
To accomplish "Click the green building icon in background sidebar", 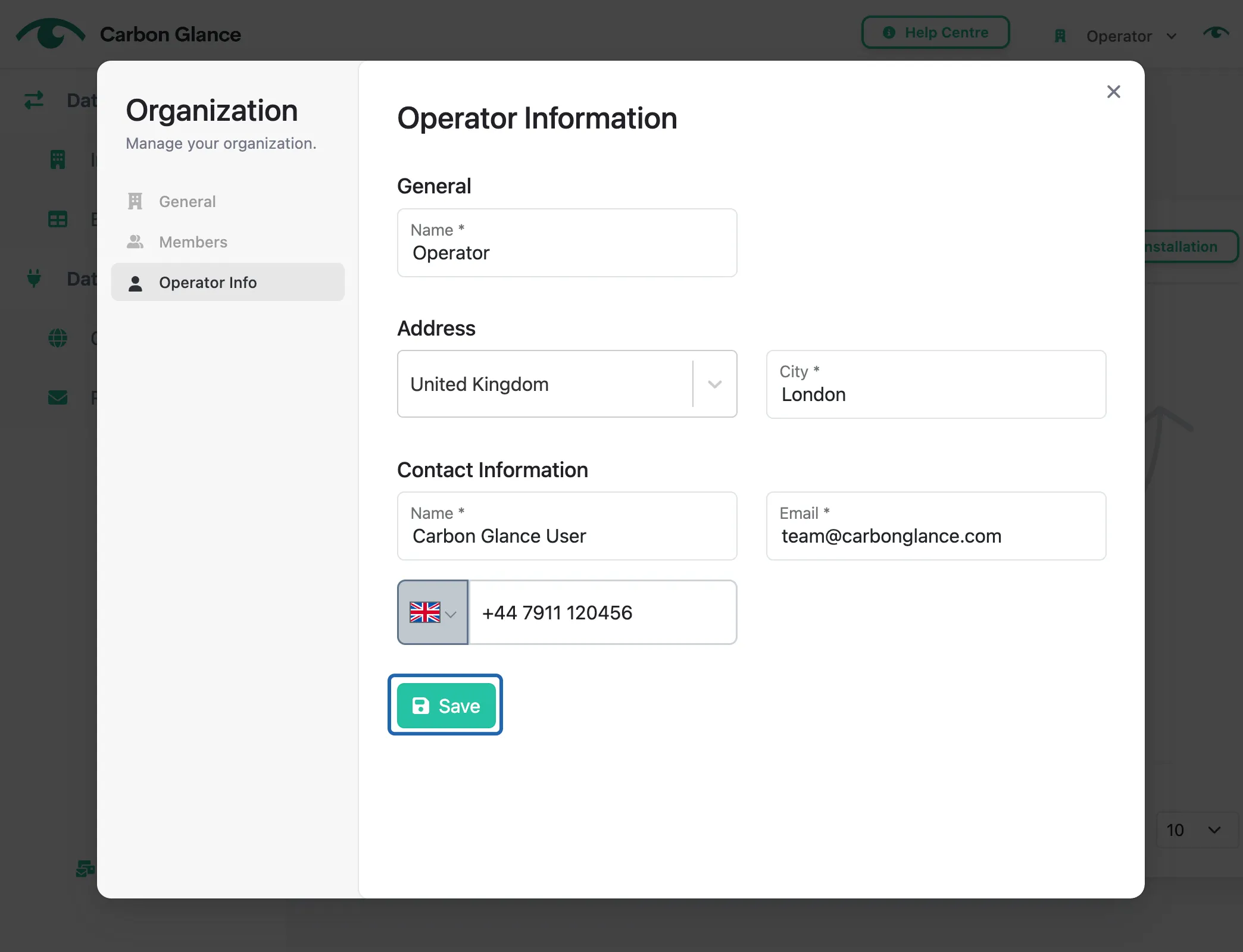I will click(x=58, y=159).
